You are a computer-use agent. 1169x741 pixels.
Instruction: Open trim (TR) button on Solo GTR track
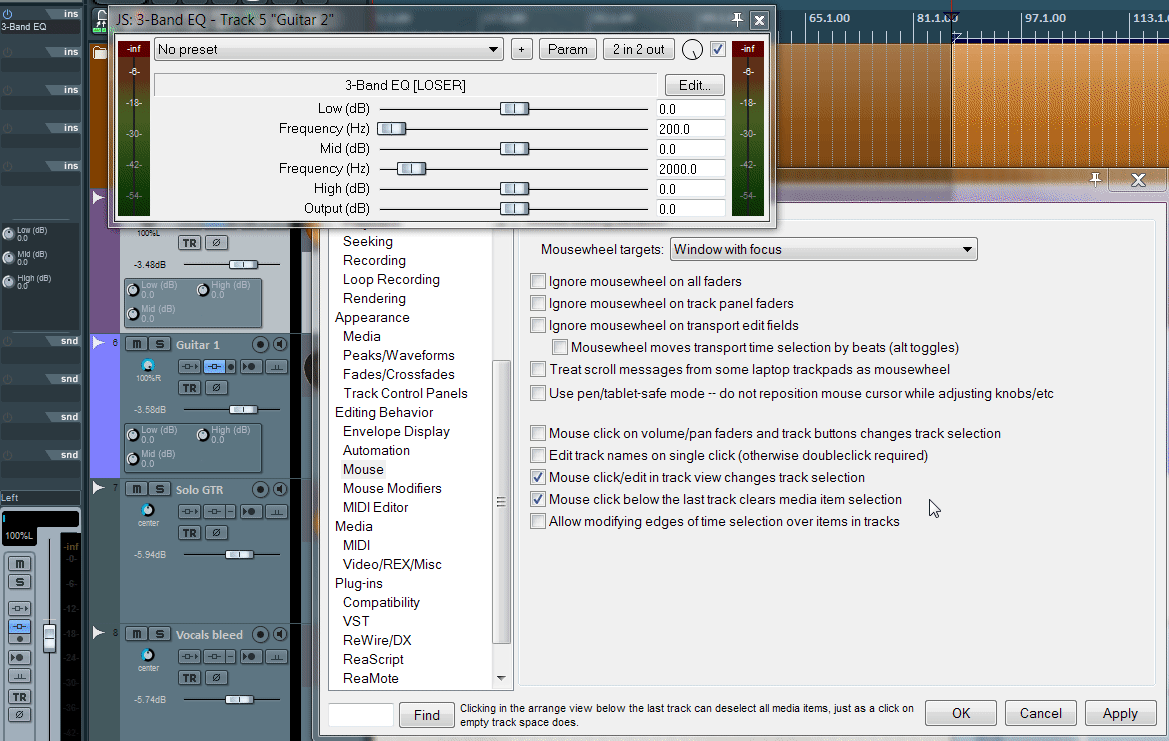click(189, 533)
